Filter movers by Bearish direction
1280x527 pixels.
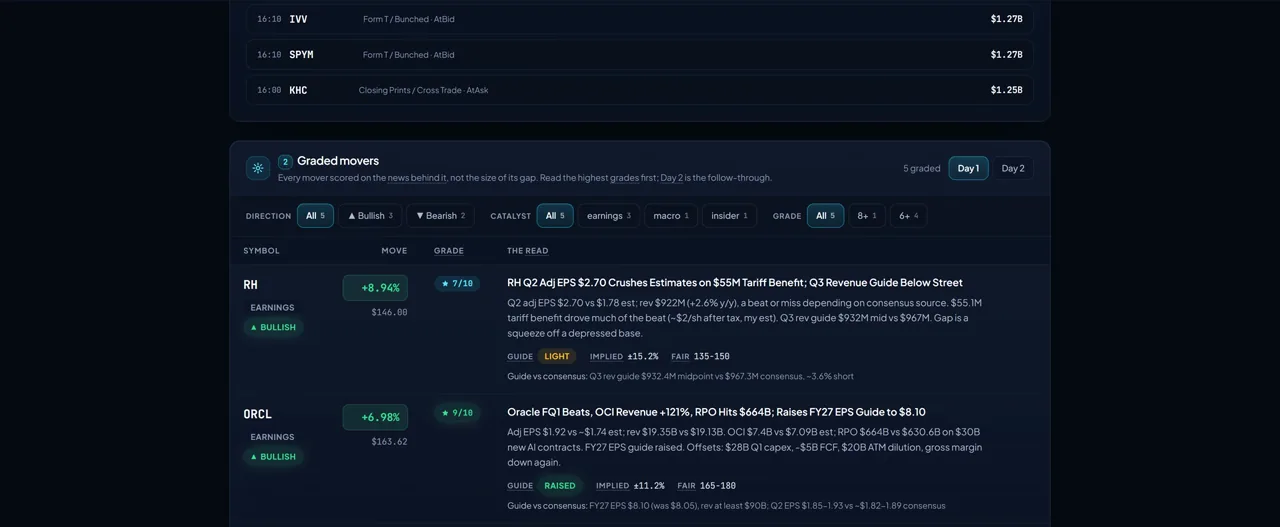[440, 215]
